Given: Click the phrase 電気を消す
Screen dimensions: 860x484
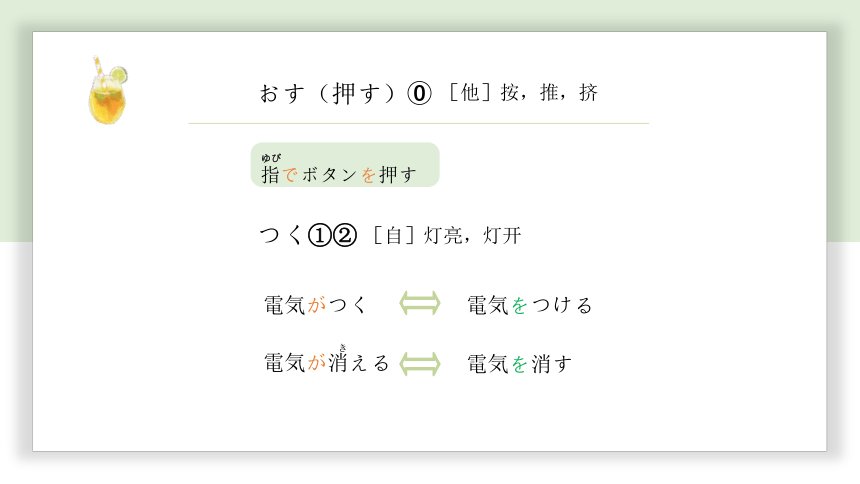Looking at the screenshot, I should coord(519,364).
